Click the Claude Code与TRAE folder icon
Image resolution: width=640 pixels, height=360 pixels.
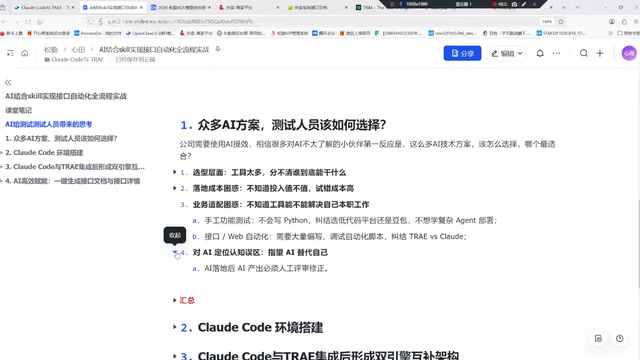(x=47, y=60)
